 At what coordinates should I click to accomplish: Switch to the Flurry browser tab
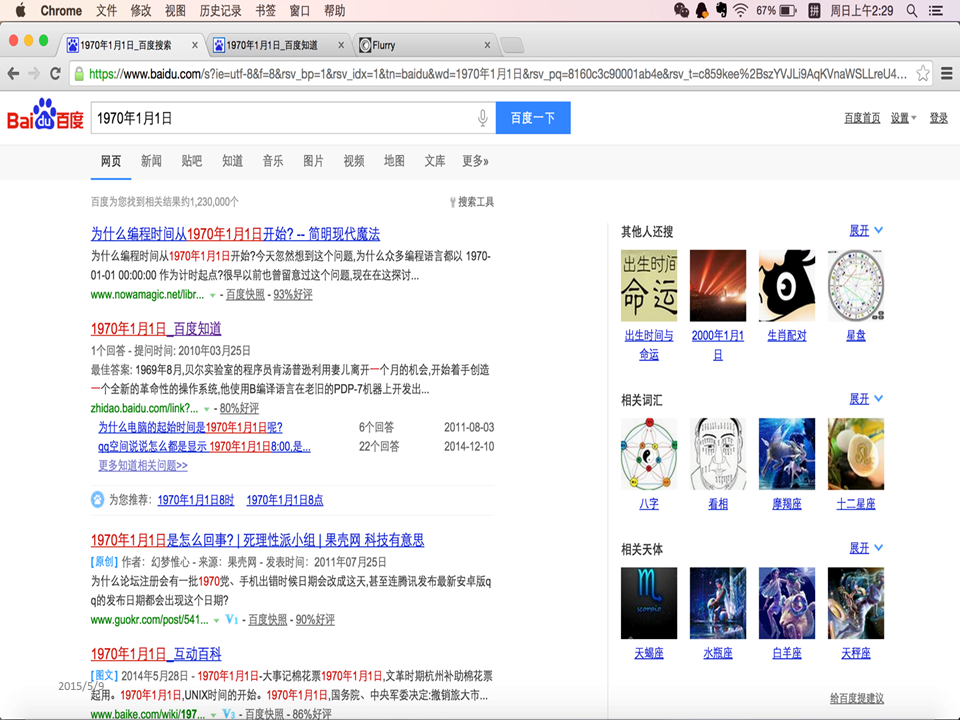[424, 45]
